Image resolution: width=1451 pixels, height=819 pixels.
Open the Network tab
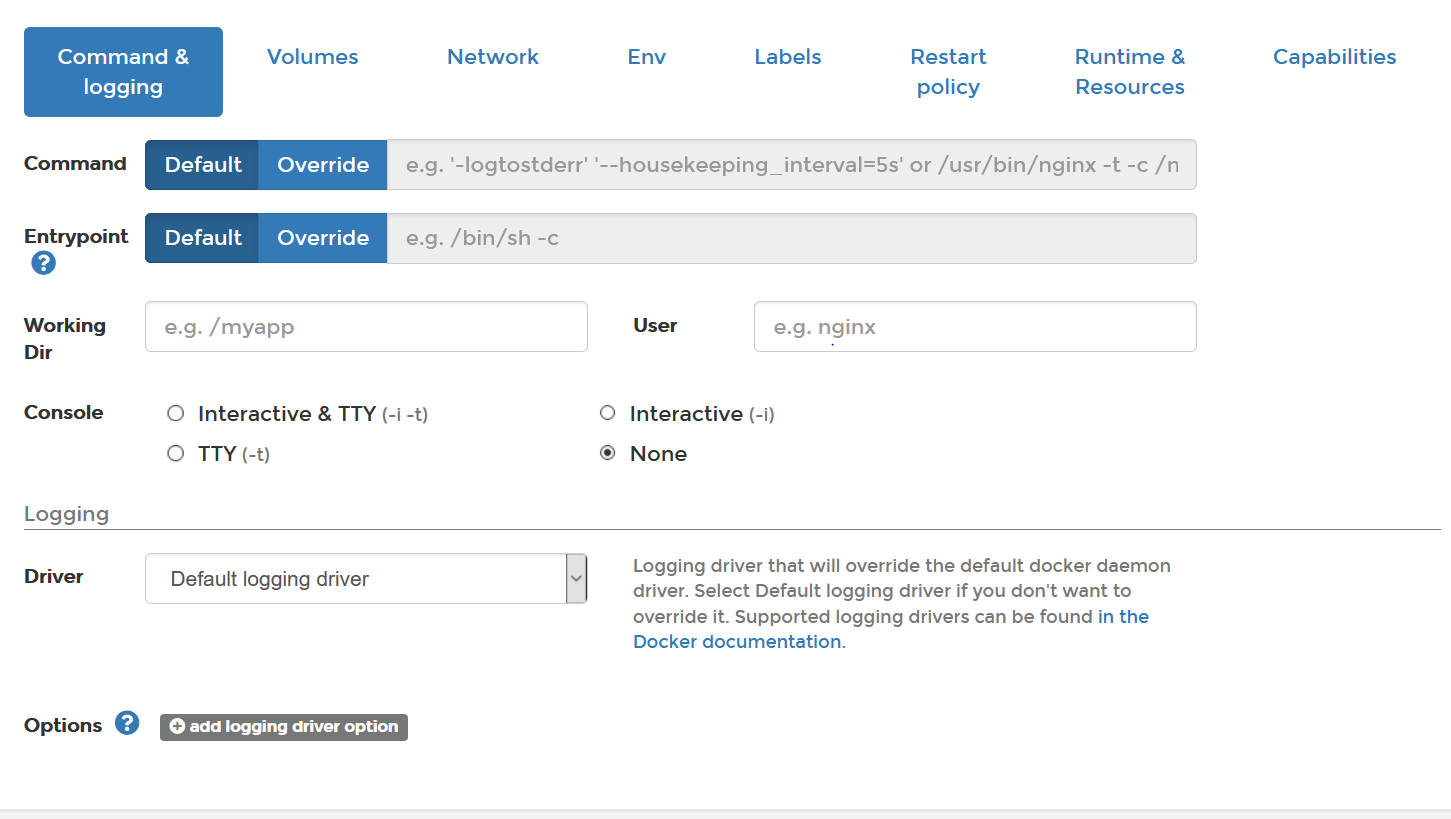pos(492,57)
